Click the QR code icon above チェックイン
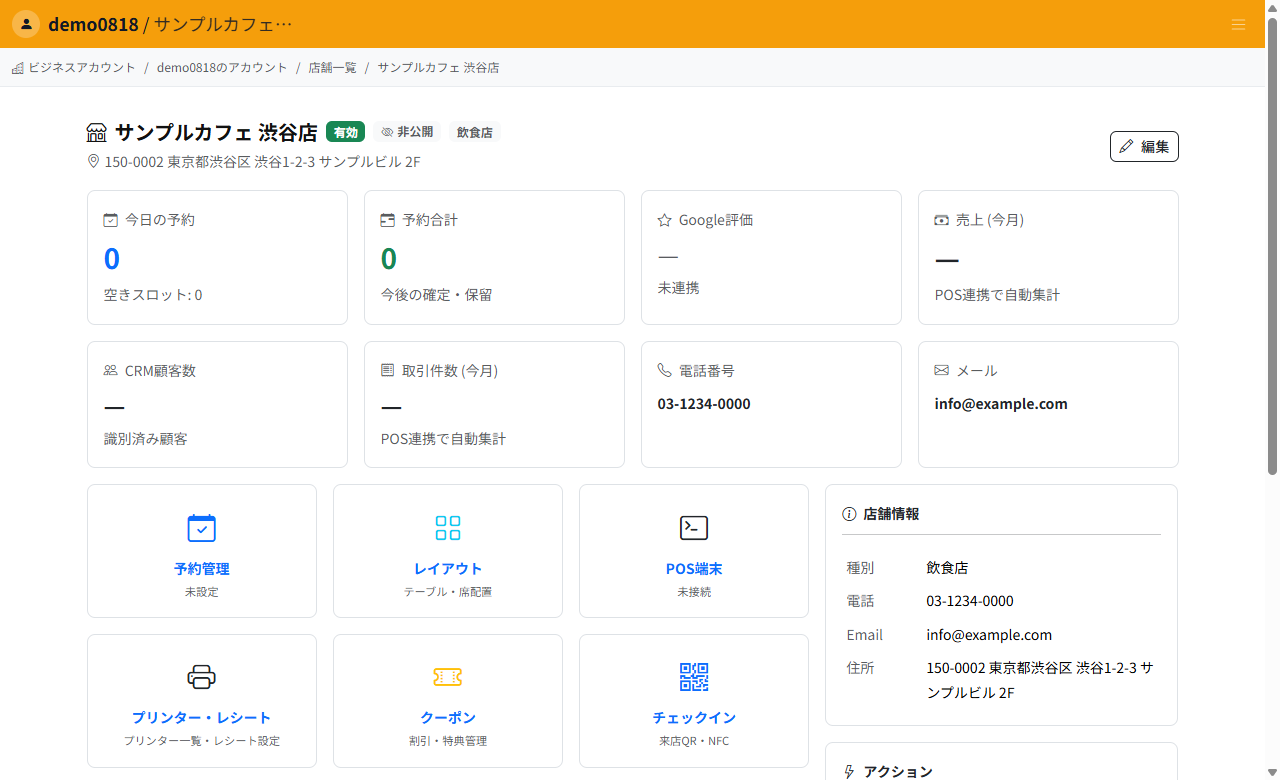1280x780 pixels. [694, 677]
